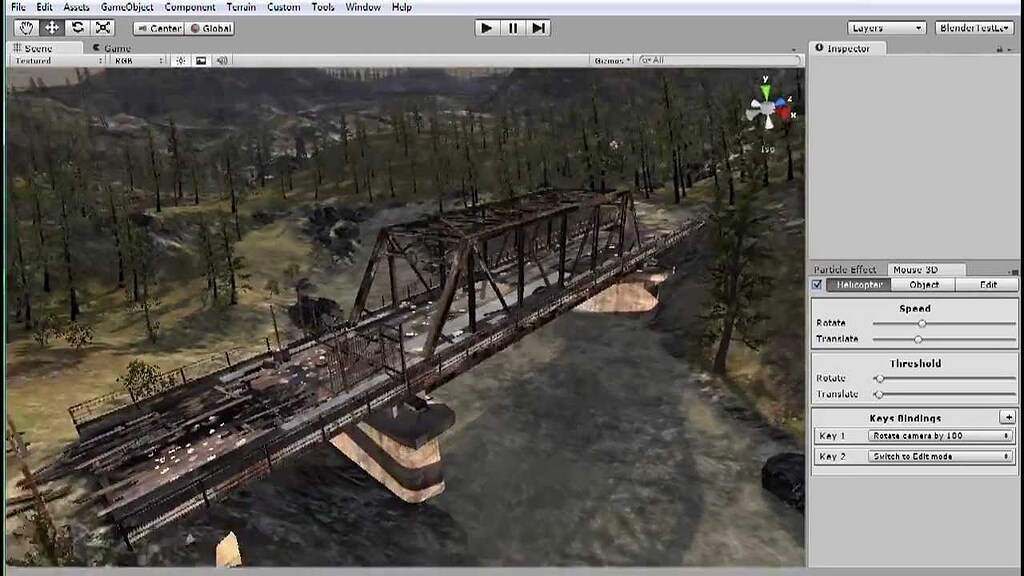Add a new key binding with plus
This screenshot has width=1024, height=576.
1009,418
